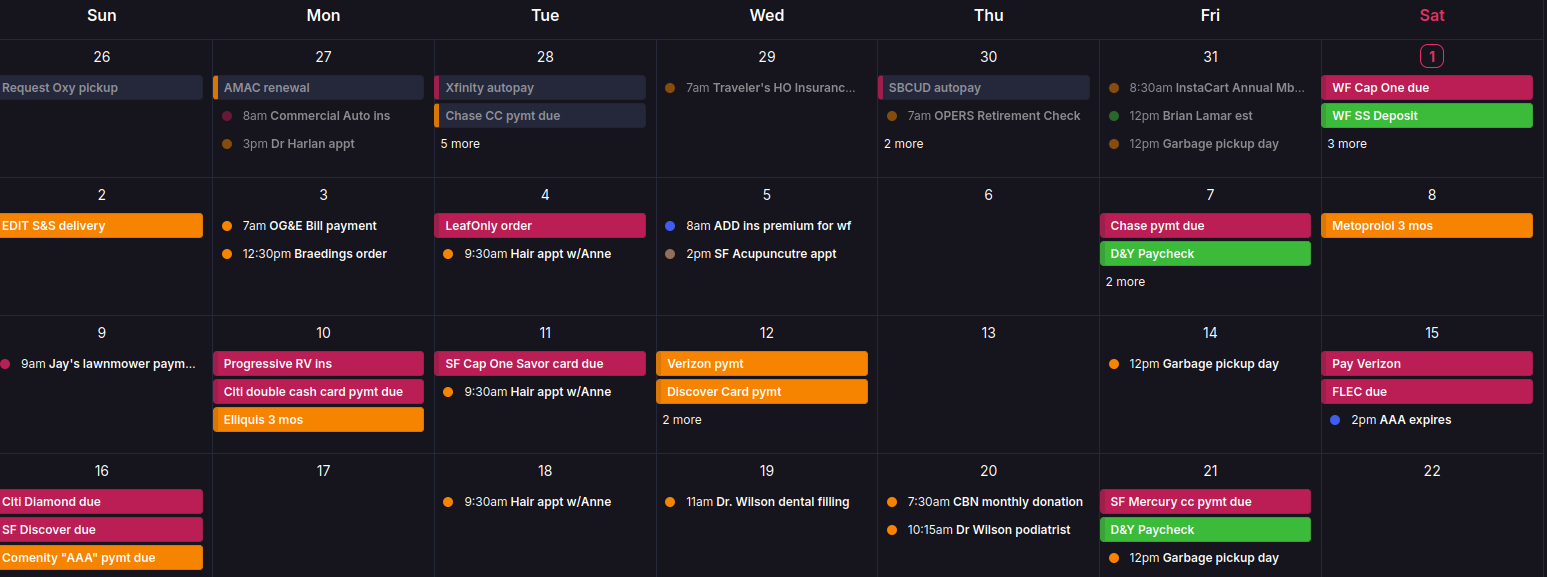Expand "3 more" events on Saturday 1
Image resolution: width=1547 pixels, height=577 pixels.
click(1347, 144)
